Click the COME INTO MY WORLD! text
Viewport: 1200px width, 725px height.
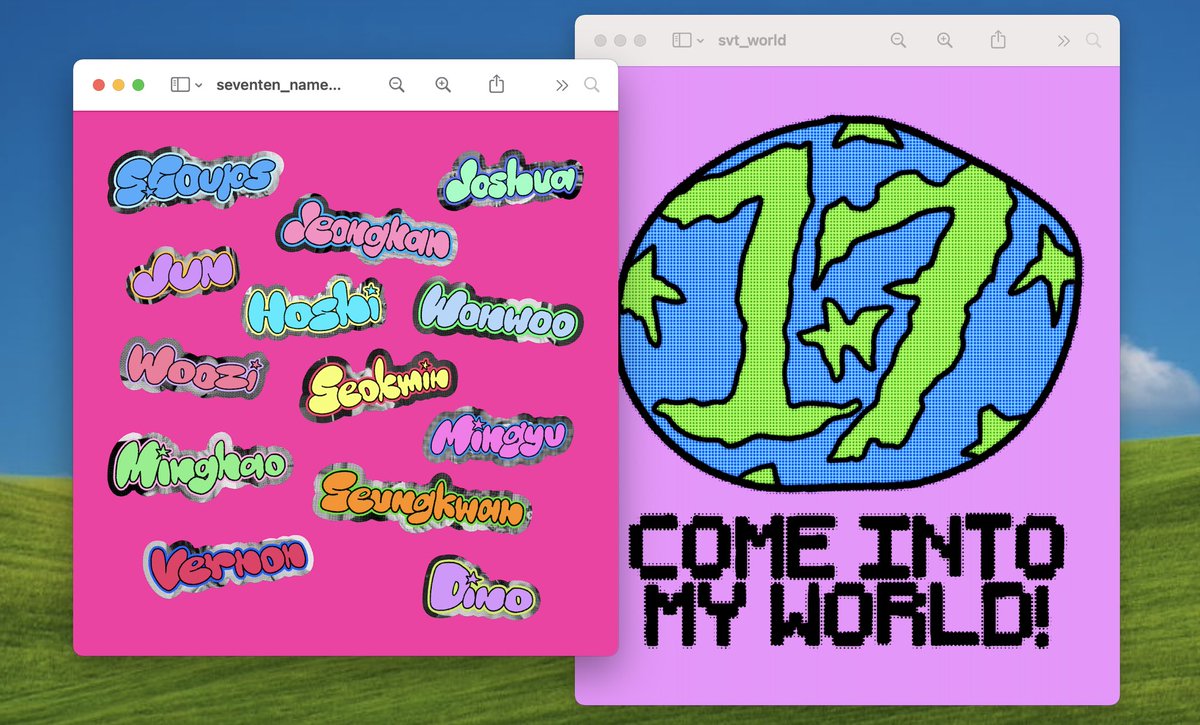(x=847, y=580)
